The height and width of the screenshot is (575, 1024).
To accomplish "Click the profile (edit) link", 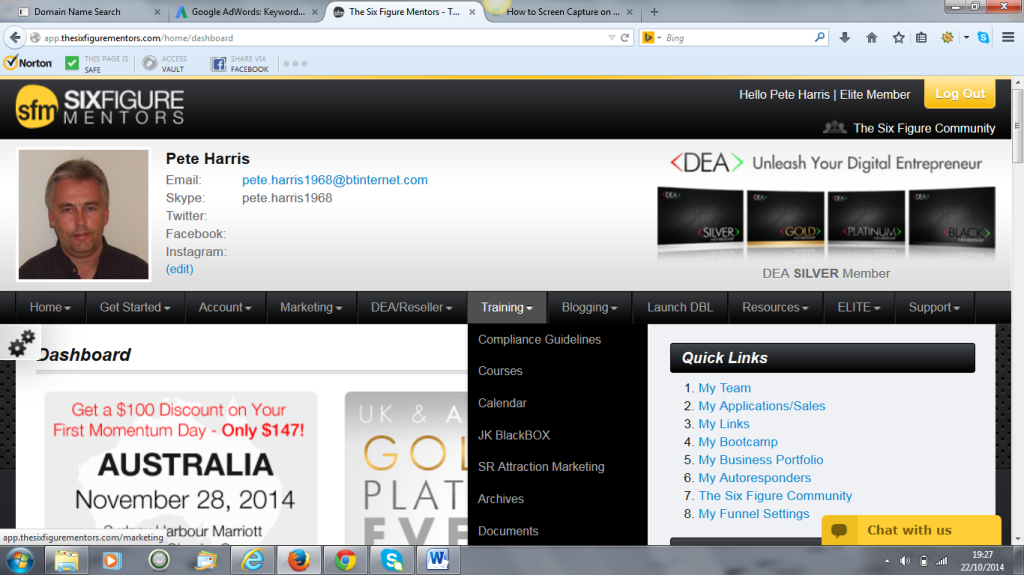I will [180, 269].
